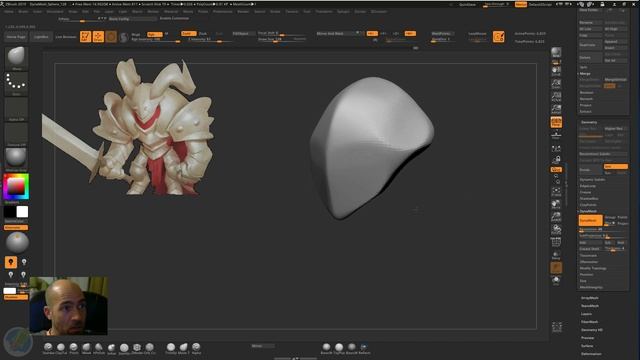
Task: Open LightBox
Action: [x=41, y=37]
